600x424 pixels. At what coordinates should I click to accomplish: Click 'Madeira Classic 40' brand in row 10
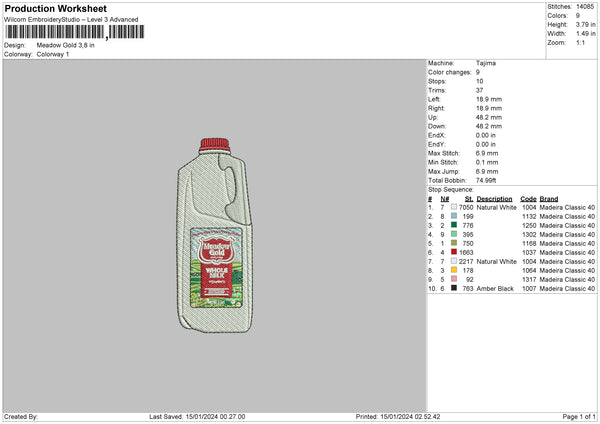(x=567, y=289)
